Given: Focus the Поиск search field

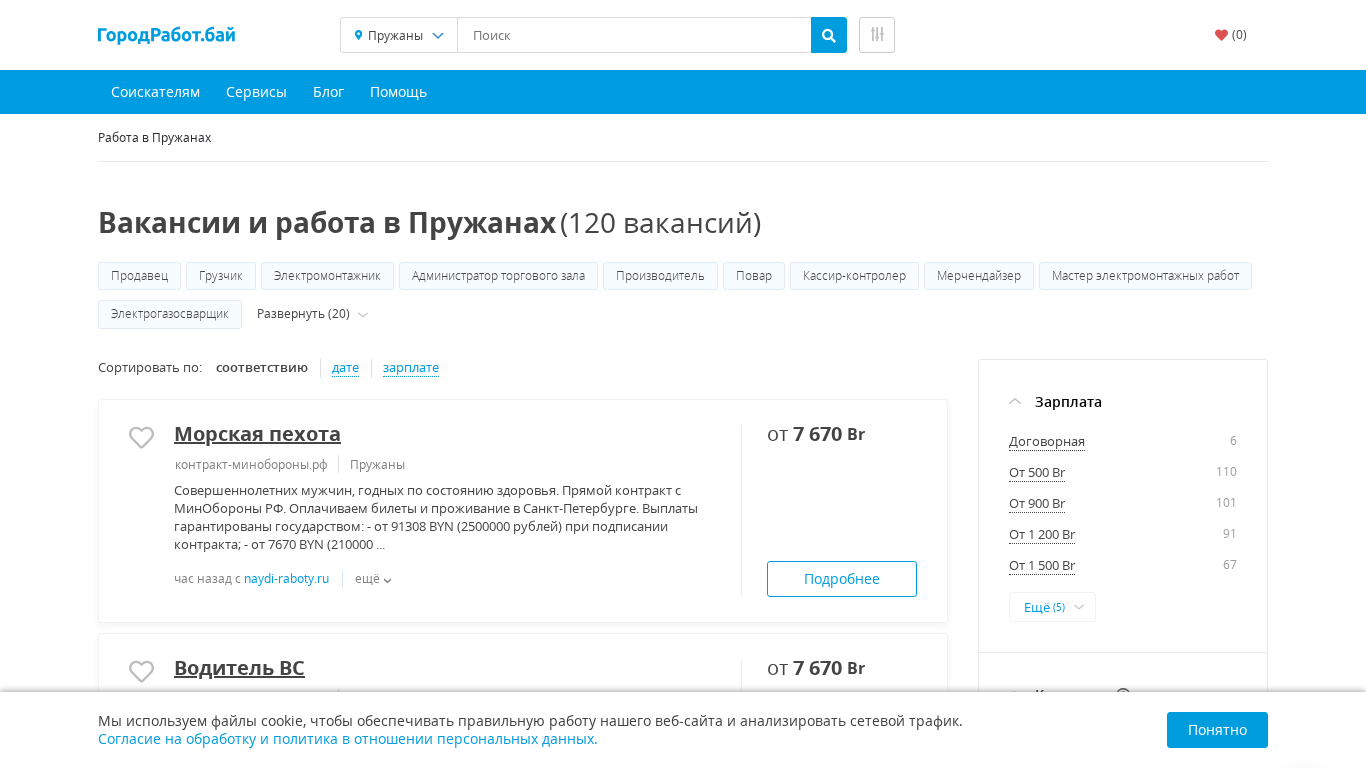Looking at the screenshot, I should (634, 35).
